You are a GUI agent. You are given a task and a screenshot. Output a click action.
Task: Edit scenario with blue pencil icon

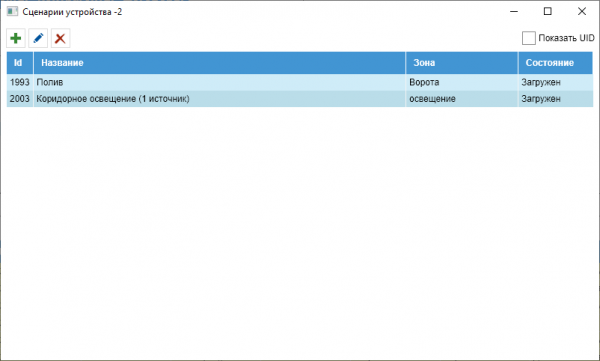click(38, 38)
